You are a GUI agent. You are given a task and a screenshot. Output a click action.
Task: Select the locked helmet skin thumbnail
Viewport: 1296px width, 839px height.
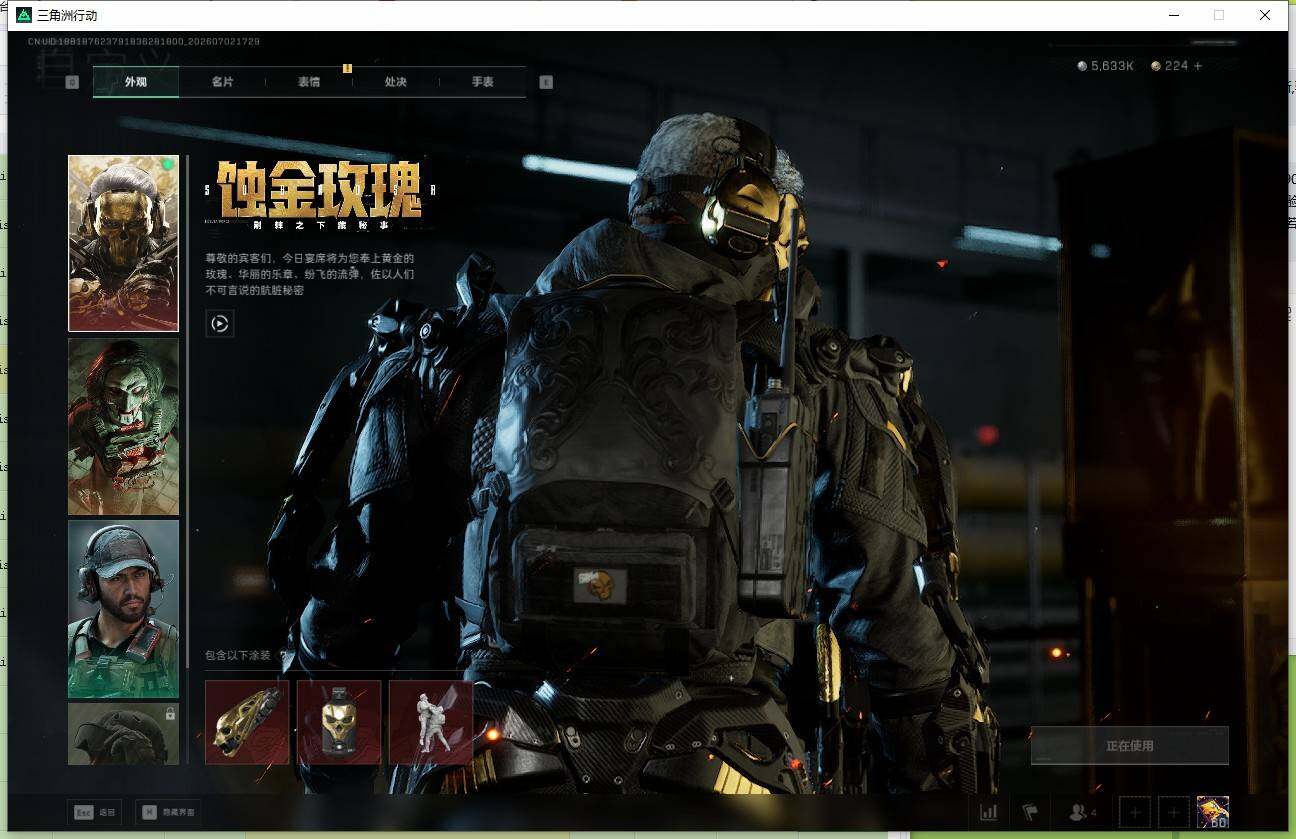point(123,734)
